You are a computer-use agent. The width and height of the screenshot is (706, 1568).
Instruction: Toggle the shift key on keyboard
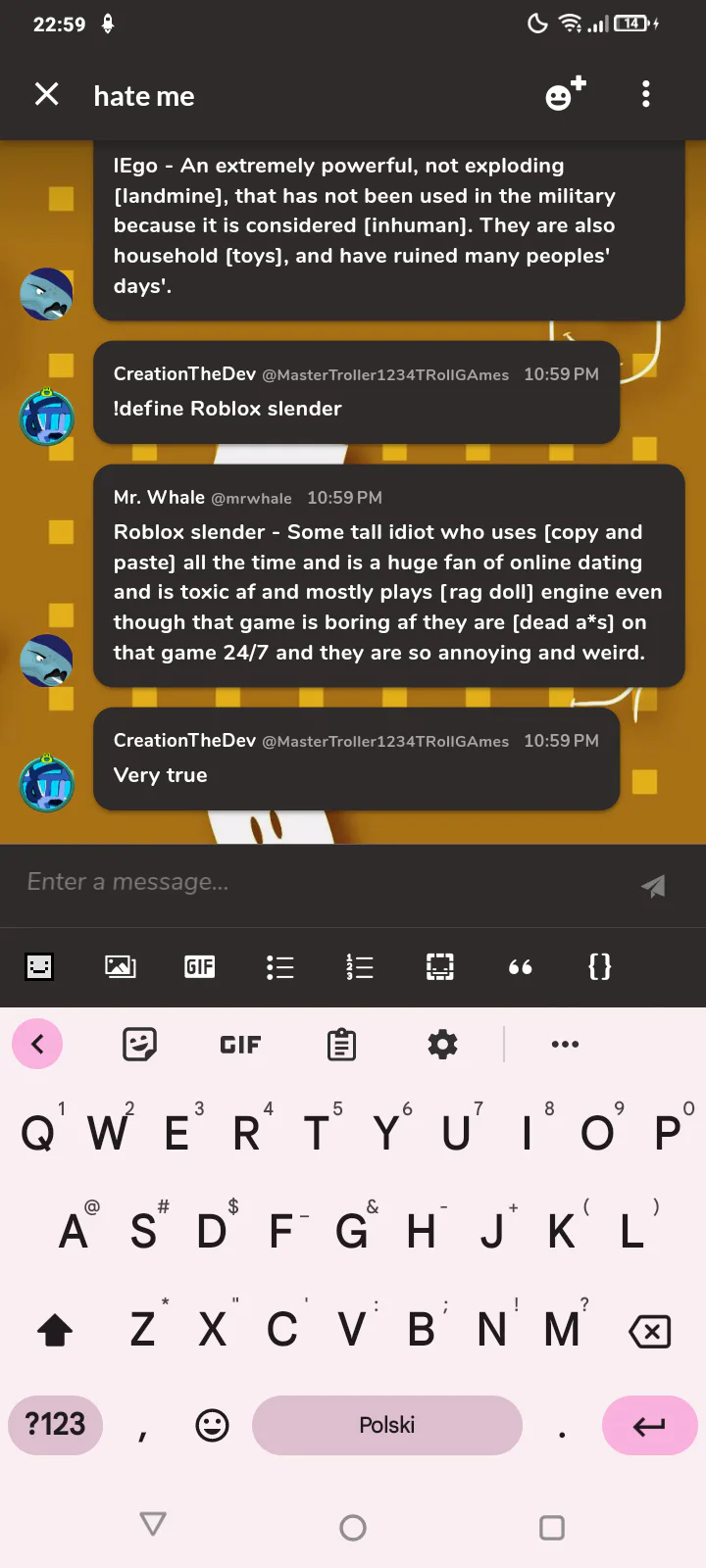click(x=55, y=1330)
